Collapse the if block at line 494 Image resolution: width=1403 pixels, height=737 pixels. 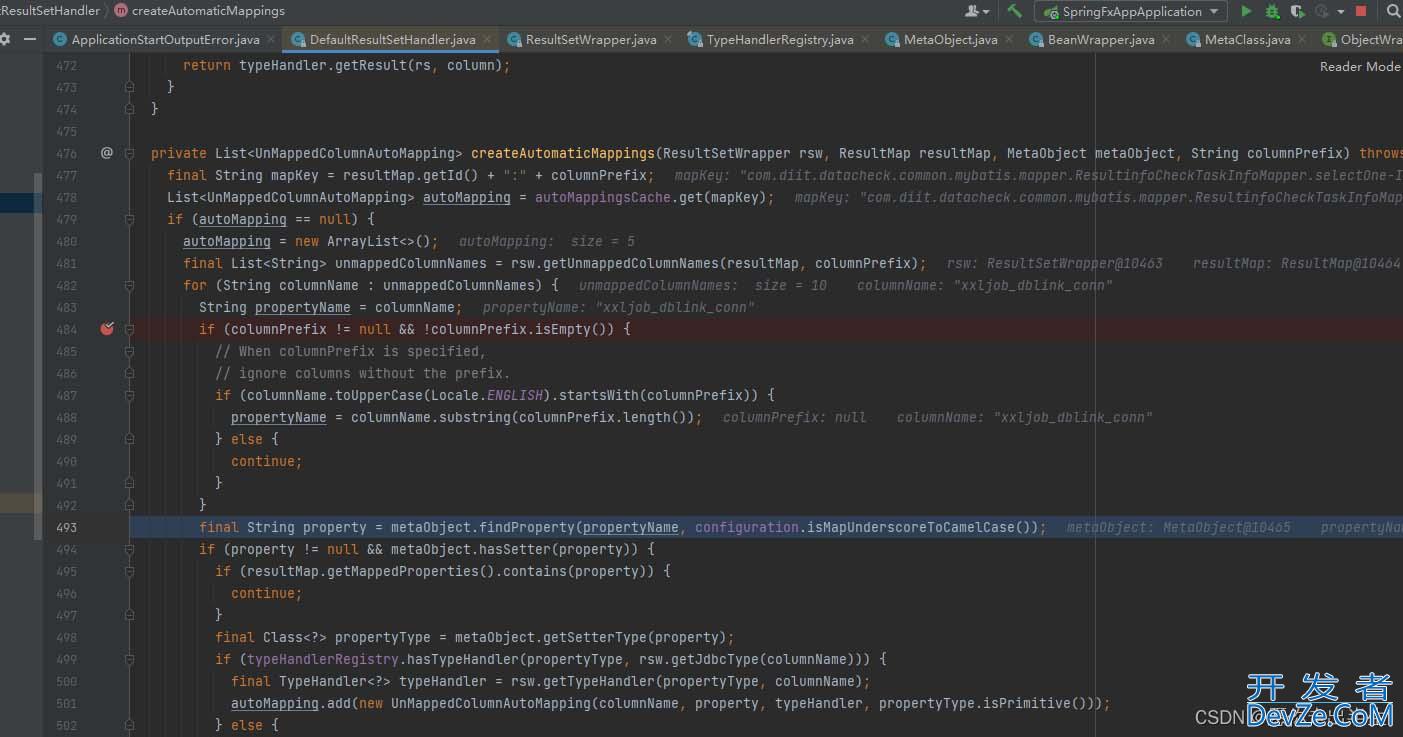tap(129, 549)
